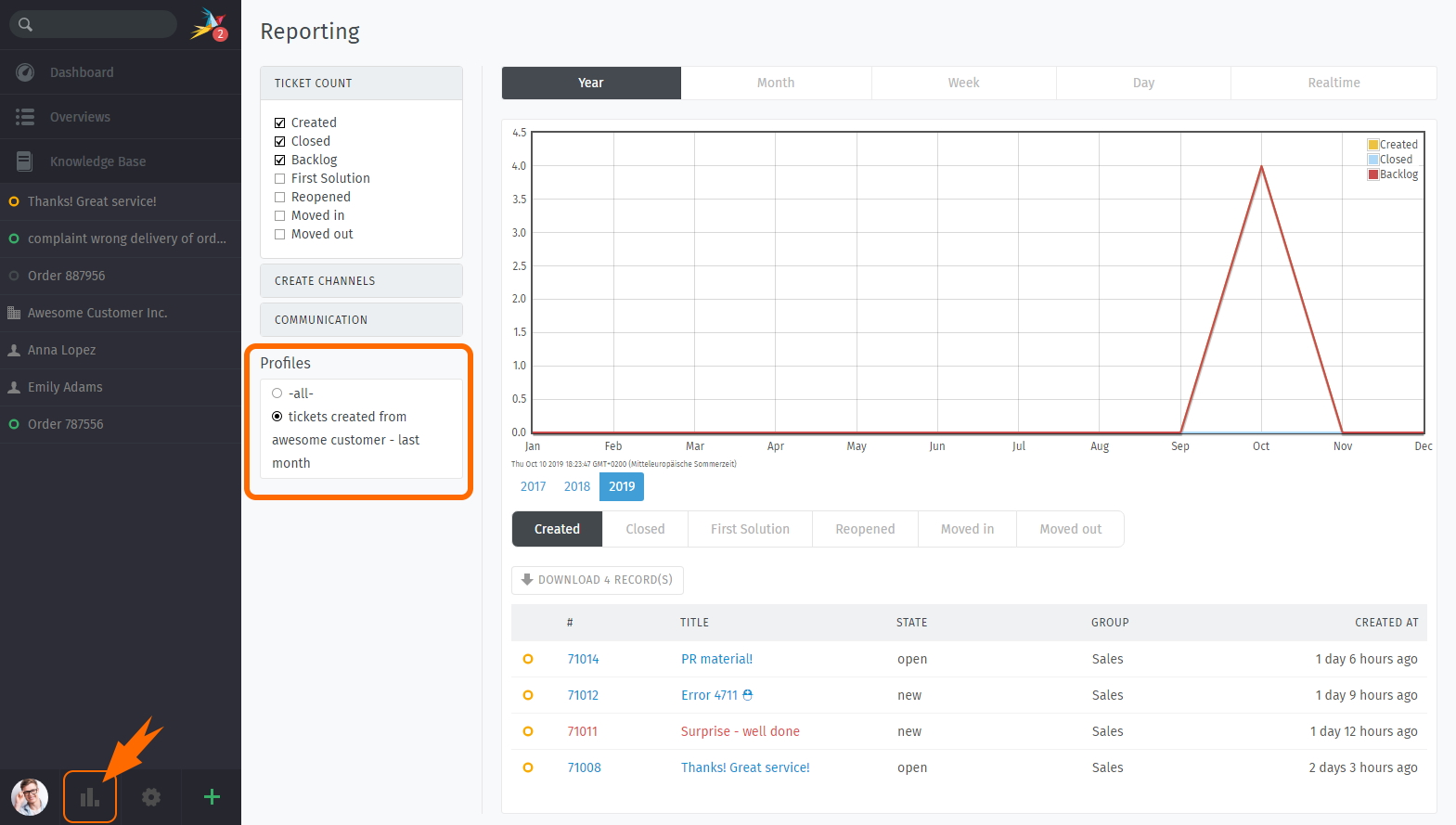Download 4 record(s)

click(x=598, y=580)
